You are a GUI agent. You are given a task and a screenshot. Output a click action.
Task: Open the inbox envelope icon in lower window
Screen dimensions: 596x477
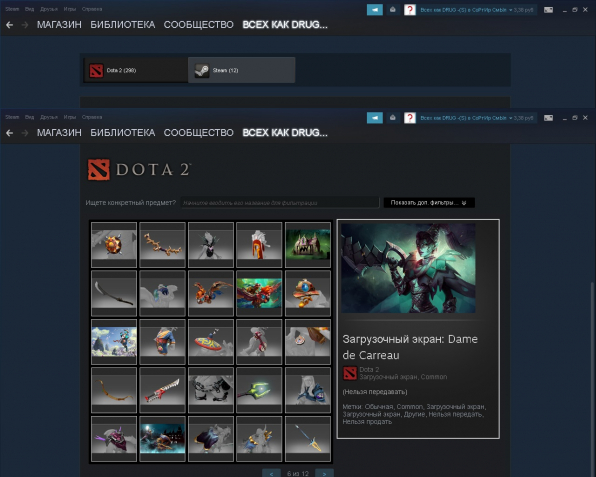click(393, 118)
